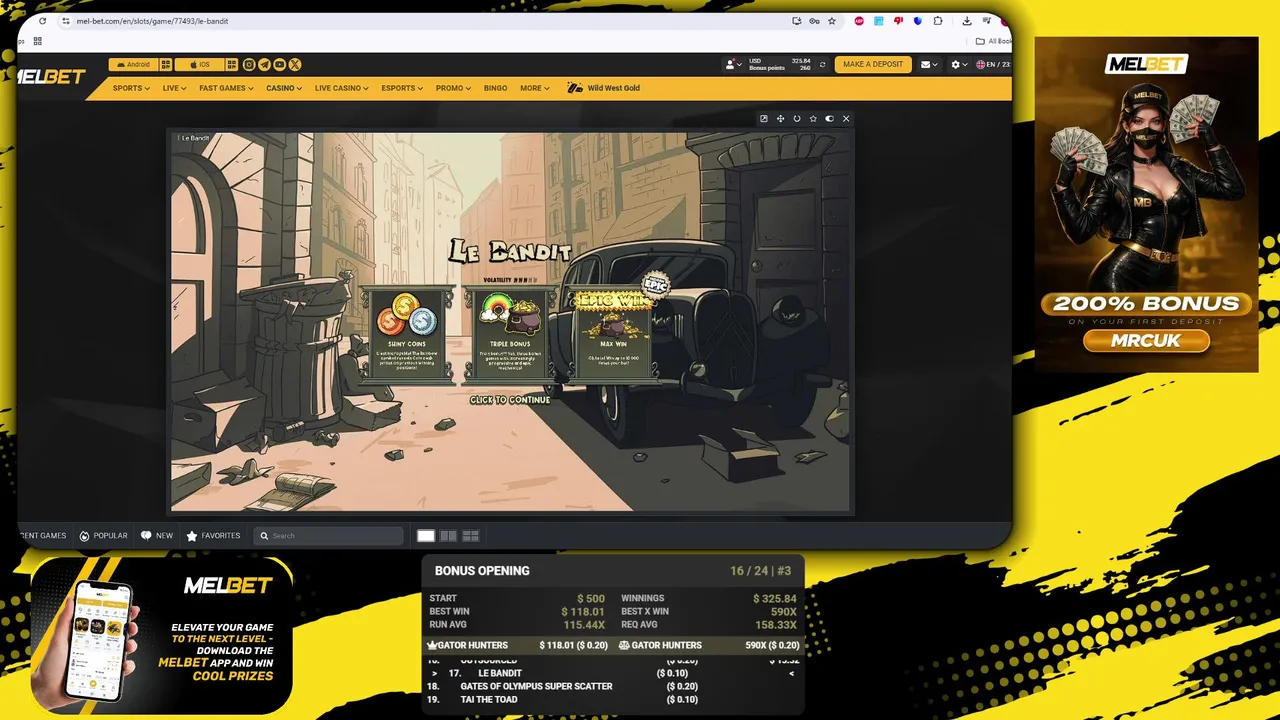This screenshot has width=1280, height=720.
Task: Open the browser downloads icon
Action: click(x=967, y=21)
